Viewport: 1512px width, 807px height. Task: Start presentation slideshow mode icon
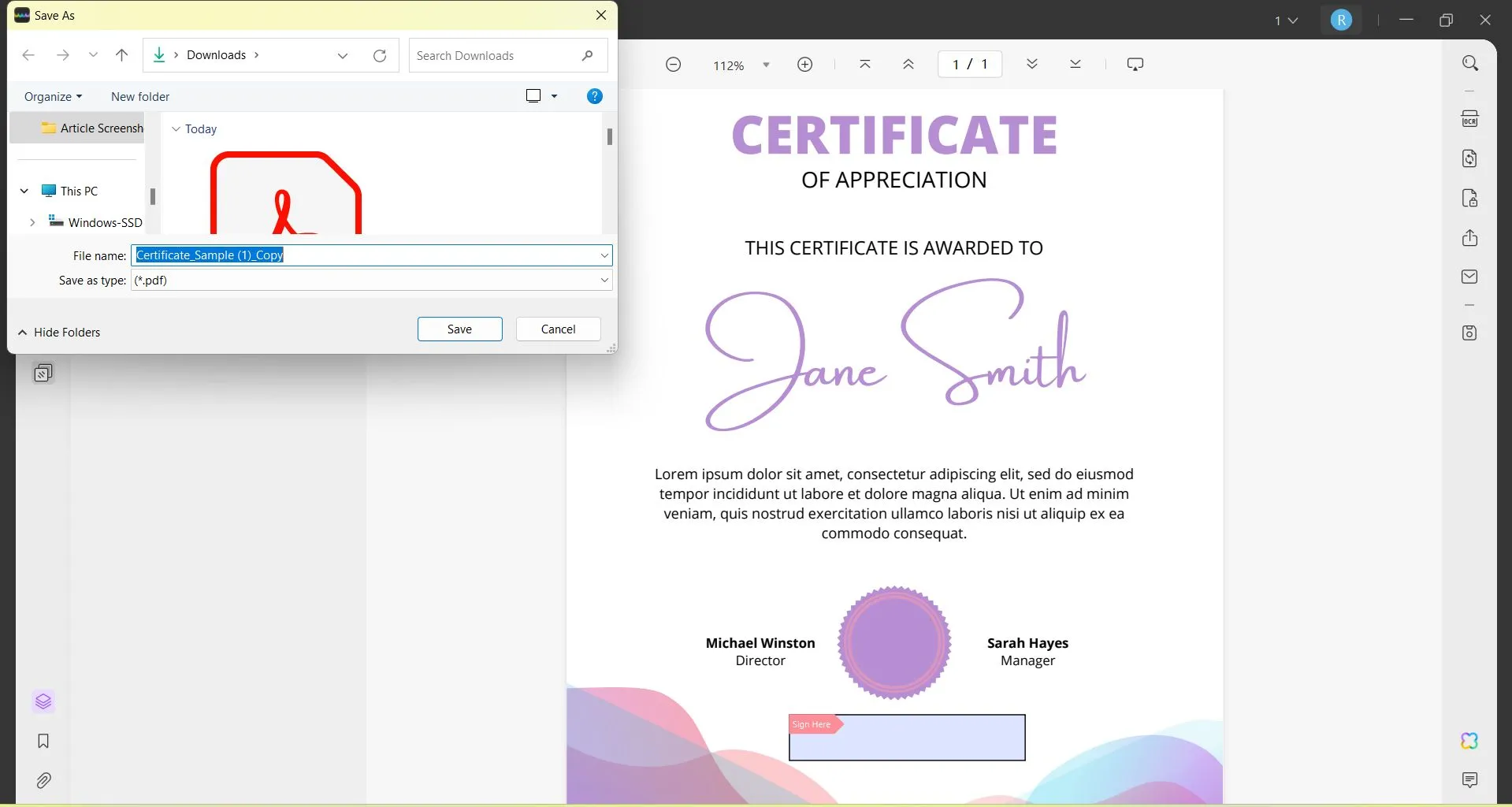1135,65
